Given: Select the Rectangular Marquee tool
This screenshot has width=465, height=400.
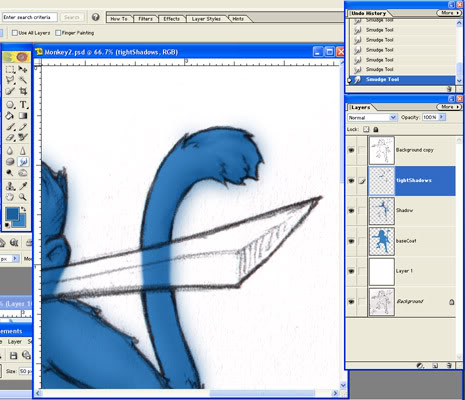Looking at the screenshot, I should click(x=10, y=69).
